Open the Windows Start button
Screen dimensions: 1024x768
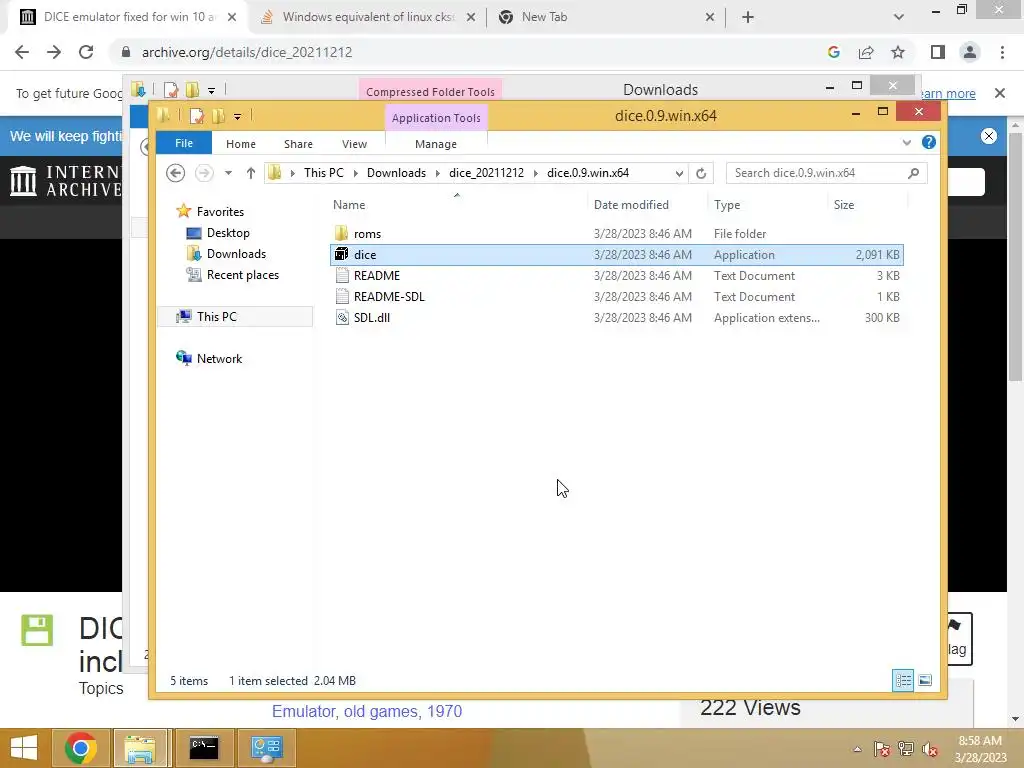point(24,748)
